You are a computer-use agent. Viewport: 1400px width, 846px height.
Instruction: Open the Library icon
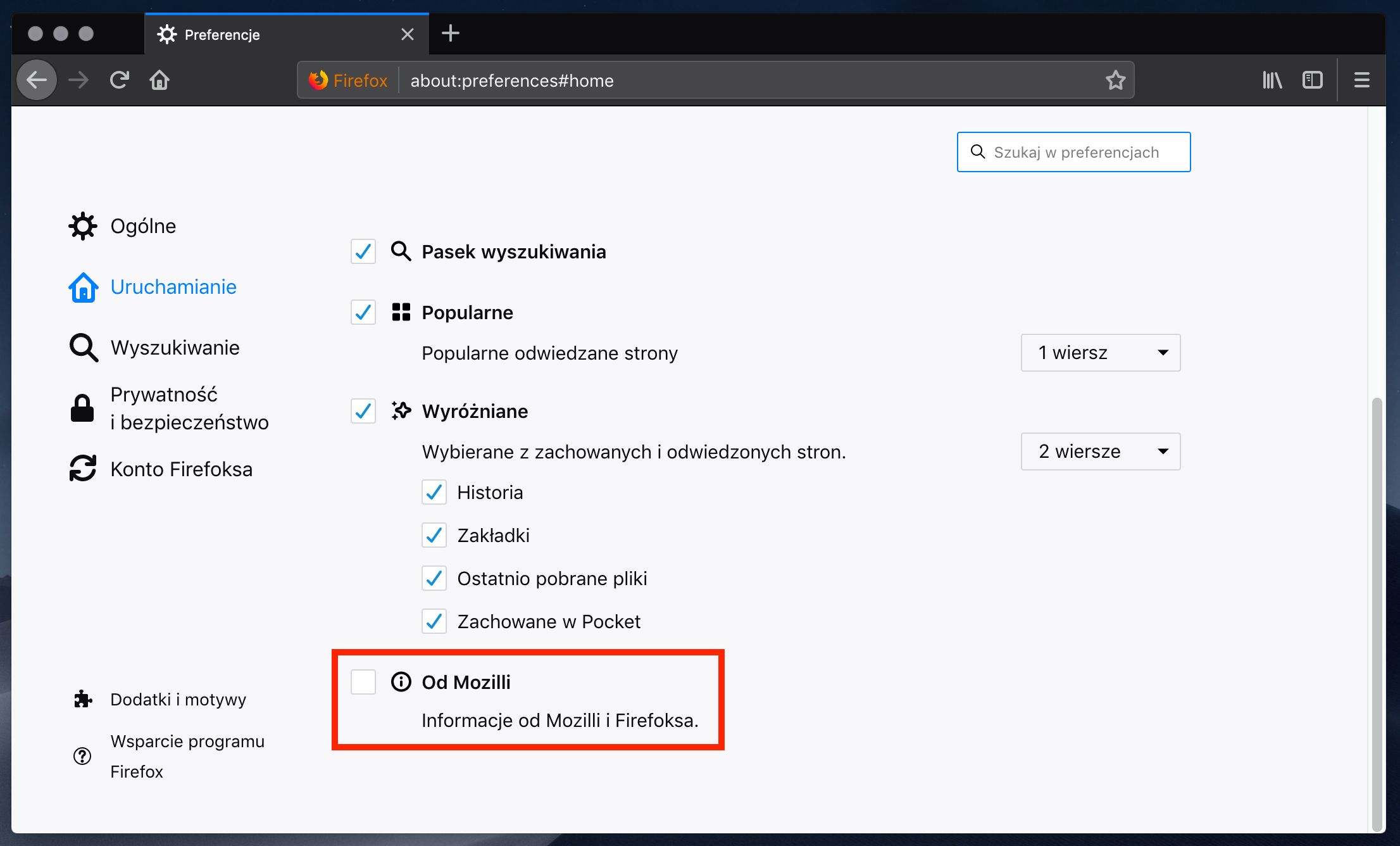[x=1272, y=80]
